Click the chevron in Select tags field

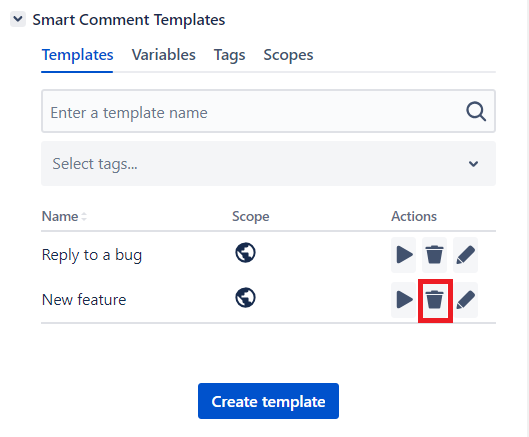click(x=473, y=164)
